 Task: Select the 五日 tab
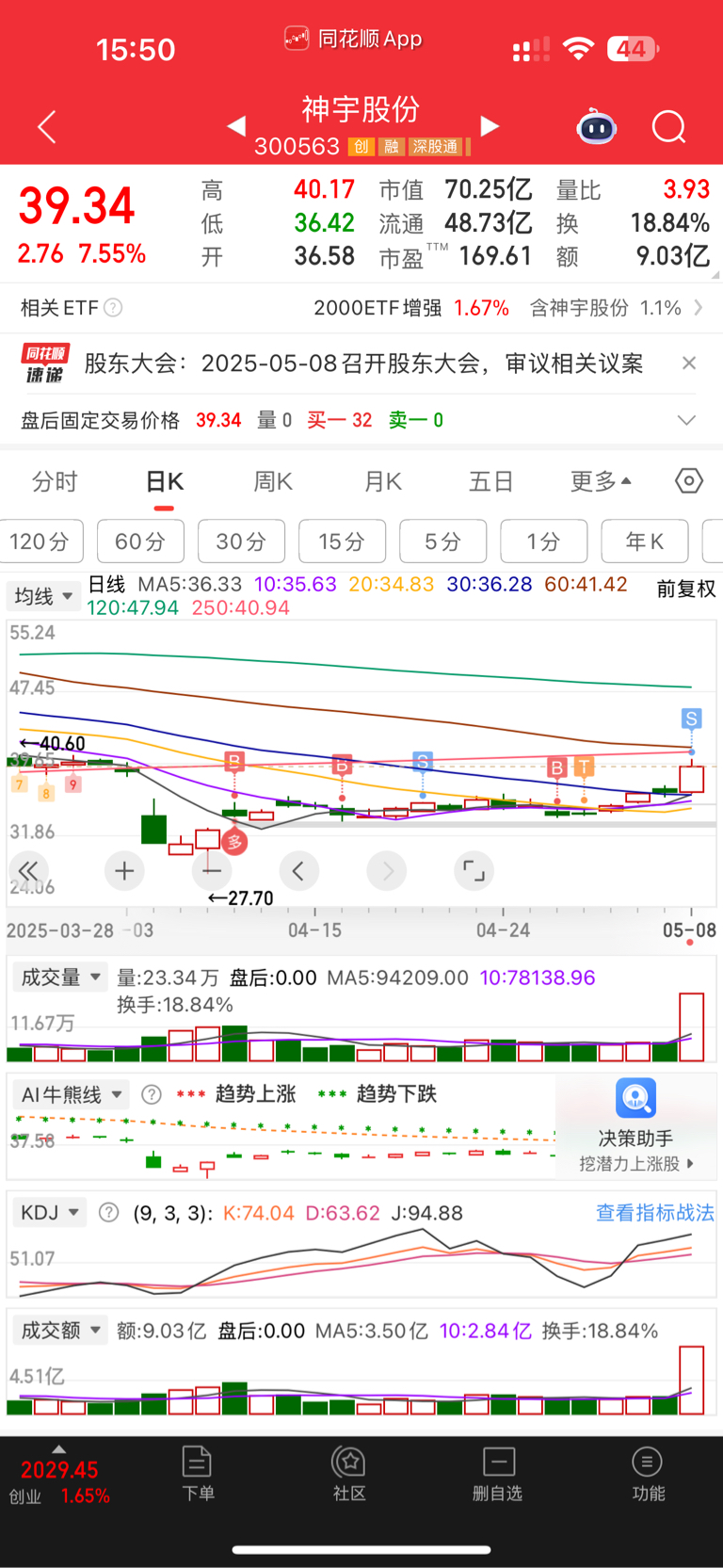[x=491, y=481]
